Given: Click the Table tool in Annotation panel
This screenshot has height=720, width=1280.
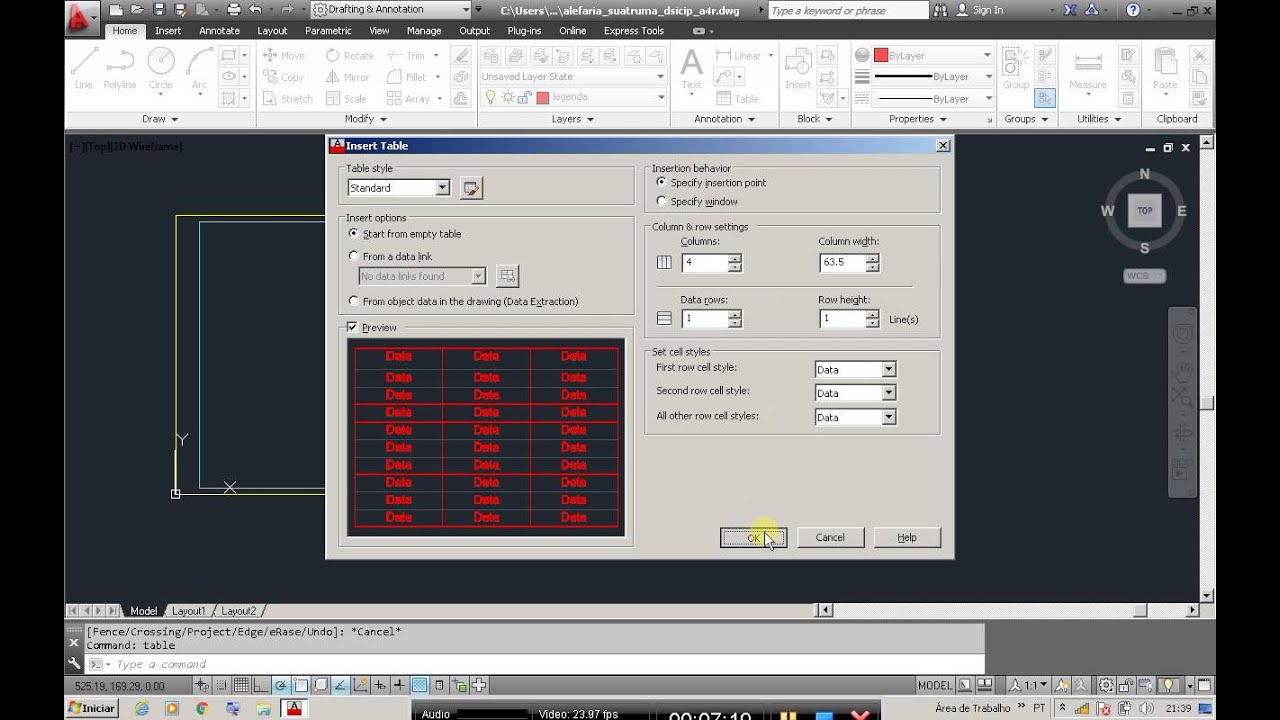Looking at the screenshot, I should coord(737,99).
